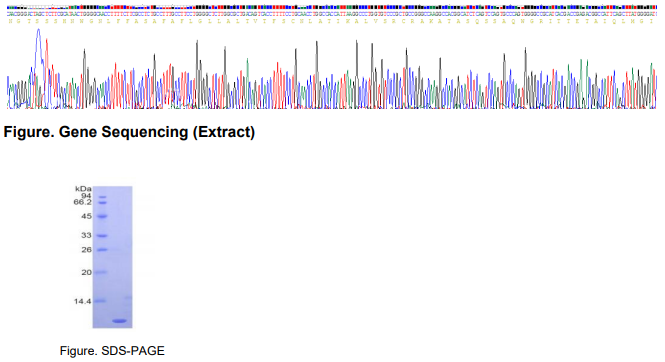Click the 33 kDa marker label

87,235
